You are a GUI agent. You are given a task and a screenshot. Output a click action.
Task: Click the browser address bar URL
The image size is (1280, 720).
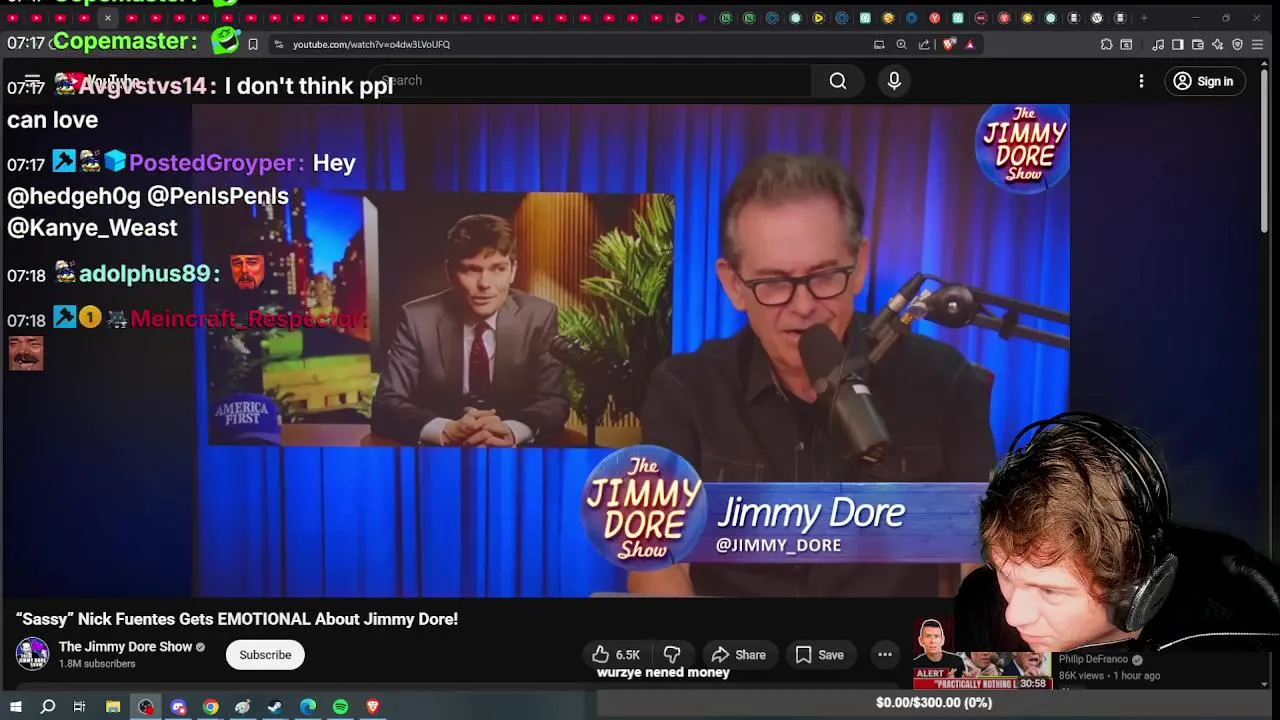(x=371, y=44)
